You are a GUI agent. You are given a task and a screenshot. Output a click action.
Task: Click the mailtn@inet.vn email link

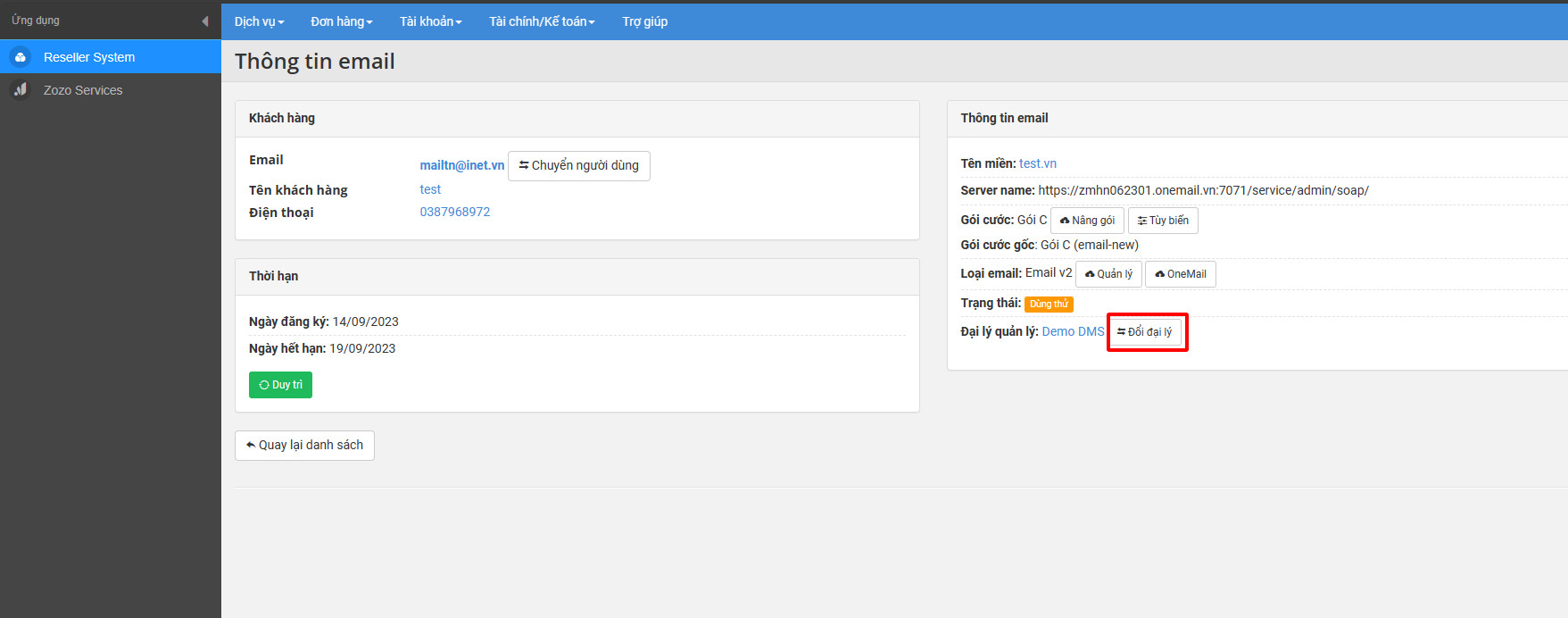pos(462,165)
